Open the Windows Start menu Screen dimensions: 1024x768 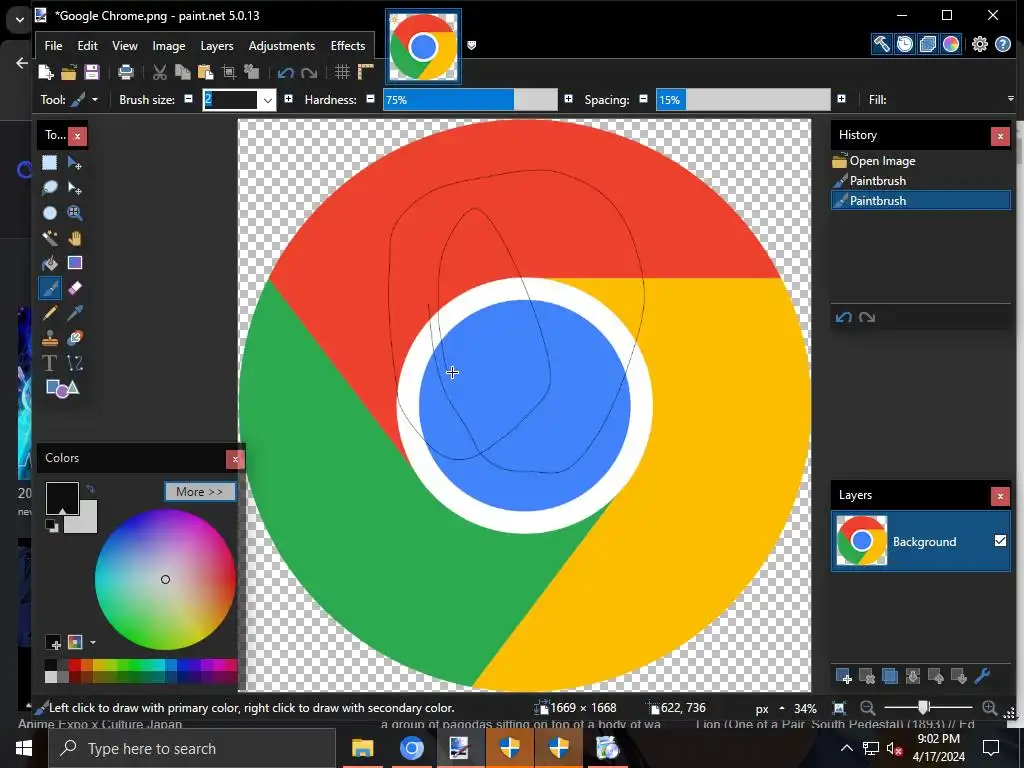coord(24,748)
